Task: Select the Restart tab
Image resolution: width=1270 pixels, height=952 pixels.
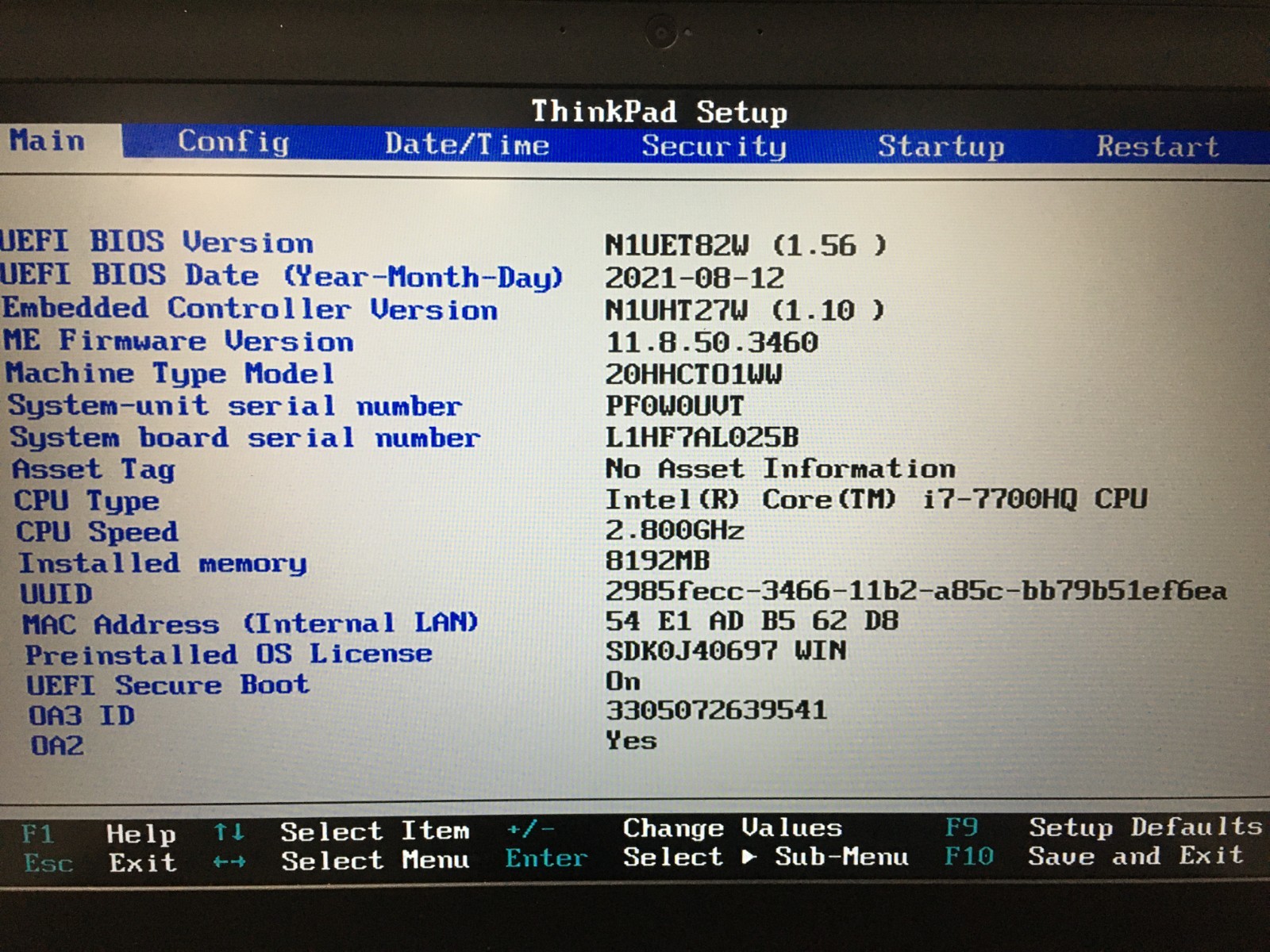Action: coord(1157,147)
